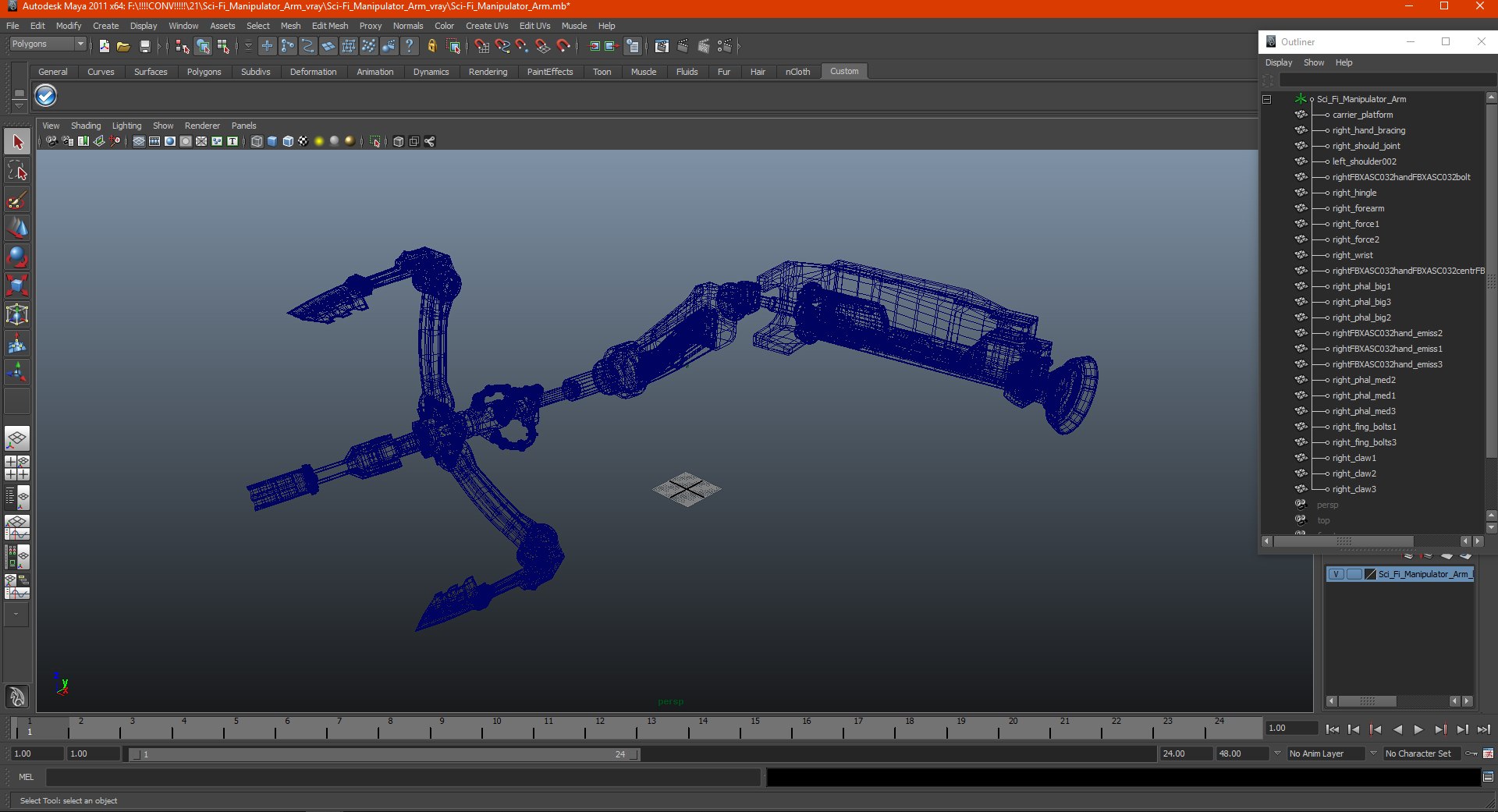Select the Scale tool icon

(x=17, y=285)
